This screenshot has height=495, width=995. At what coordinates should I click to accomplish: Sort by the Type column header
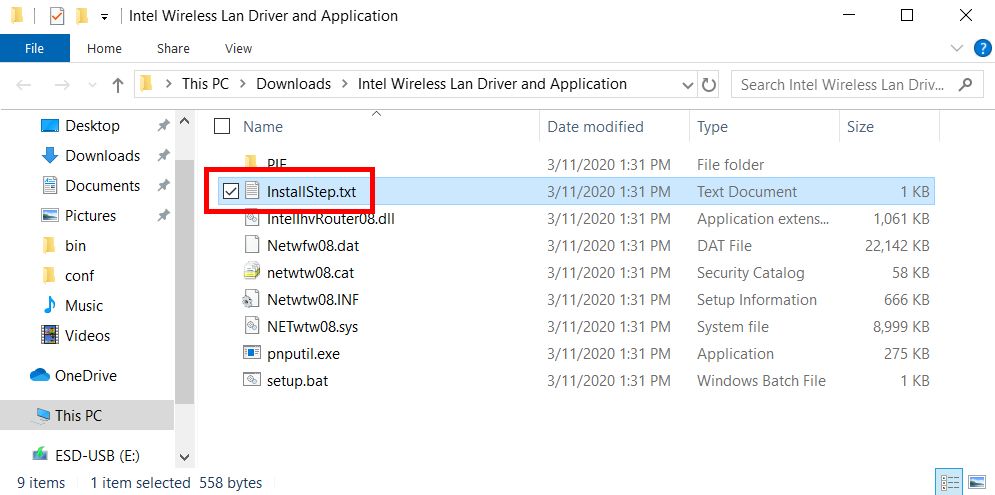tap(712, 126)
